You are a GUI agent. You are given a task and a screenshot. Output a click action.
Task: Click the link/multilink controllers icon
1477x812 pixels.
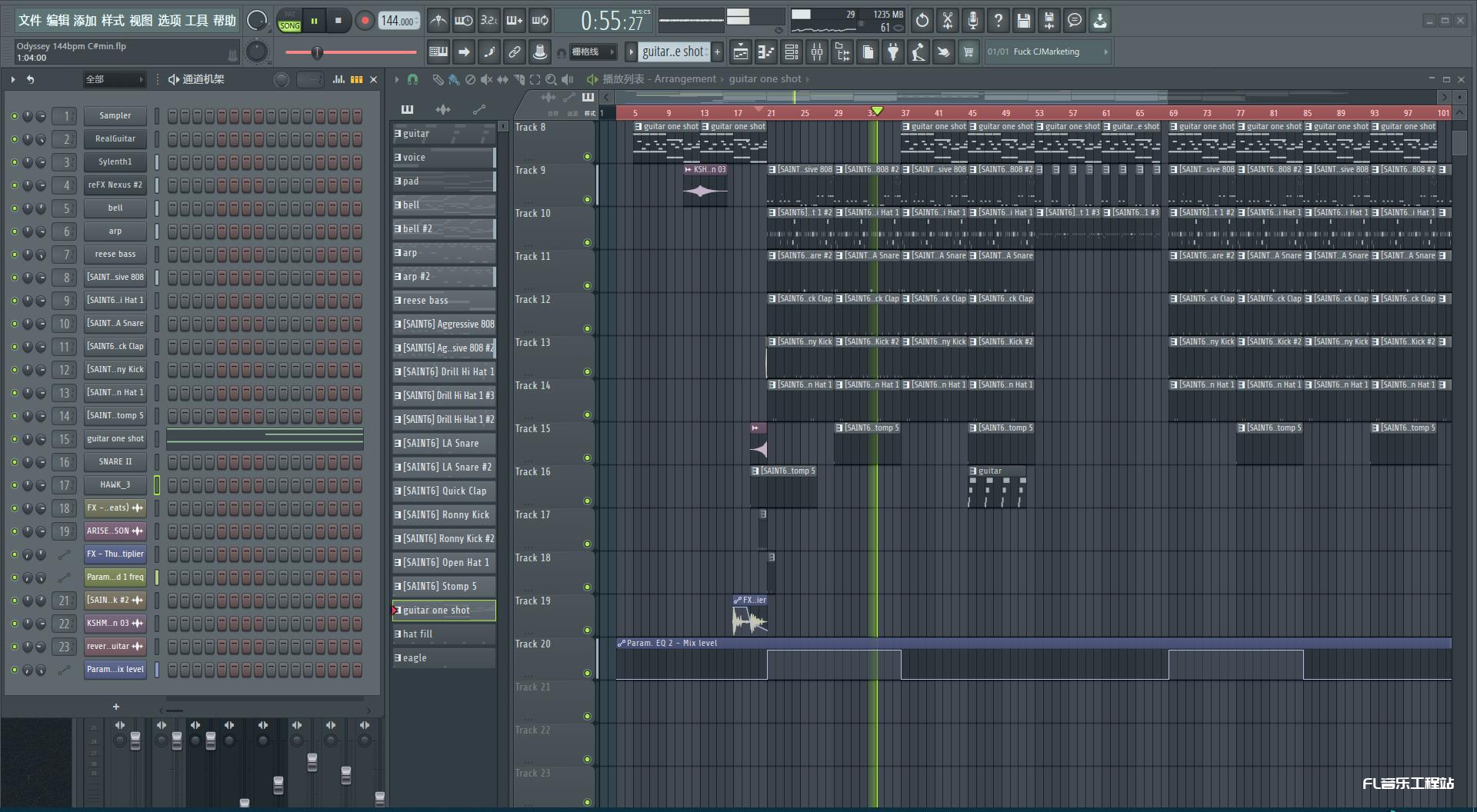click(515, 52)
